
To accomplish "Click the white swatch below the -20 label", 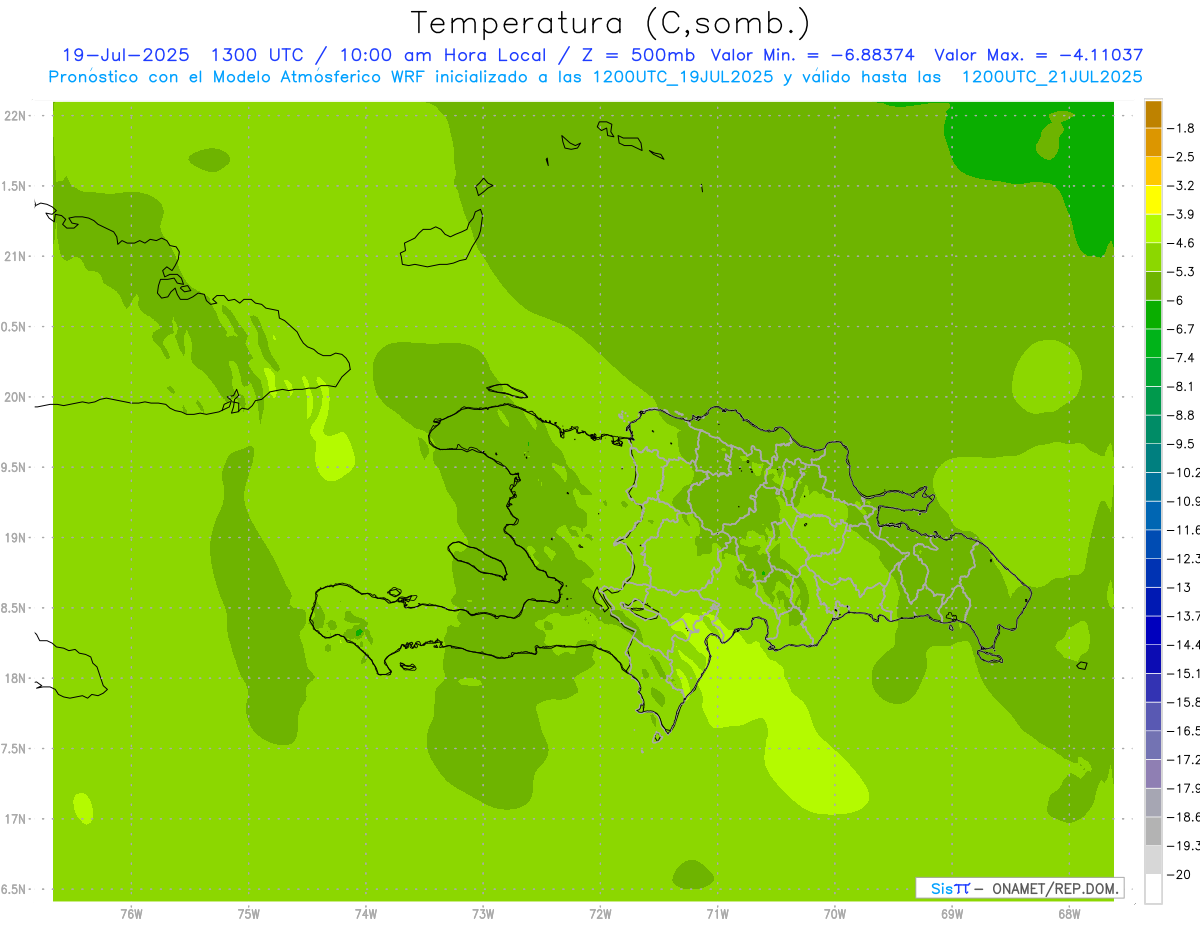I will [1153, 888].
